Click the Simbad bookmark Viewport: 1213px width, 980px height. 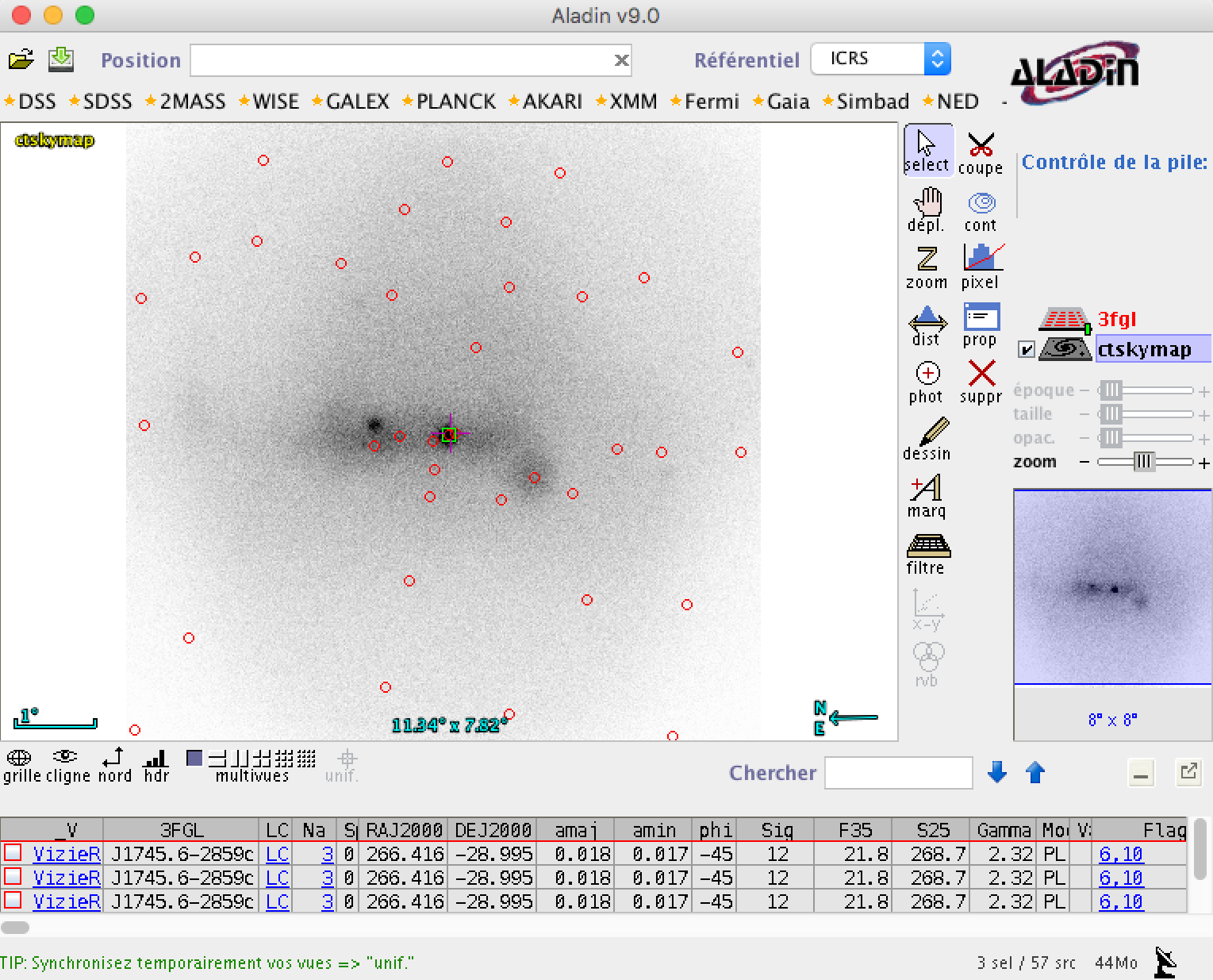point(872,102)
